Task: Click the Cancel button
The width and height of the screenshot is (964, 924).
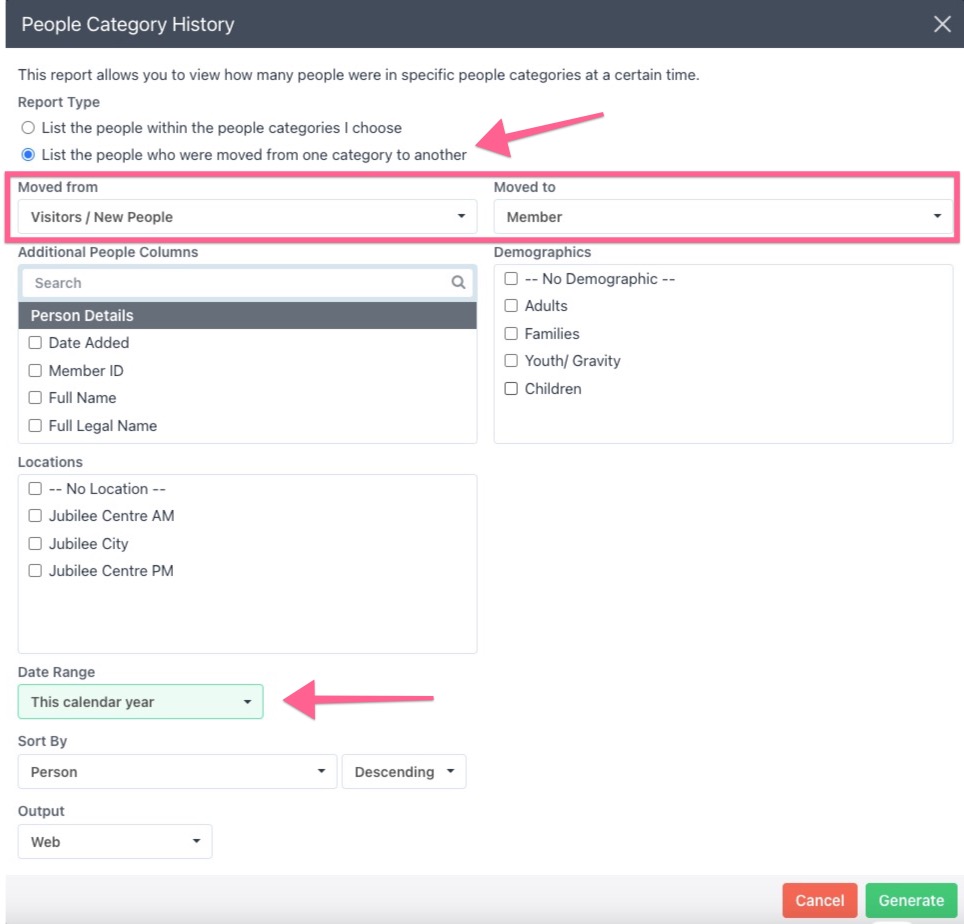Action: [819, 900]
